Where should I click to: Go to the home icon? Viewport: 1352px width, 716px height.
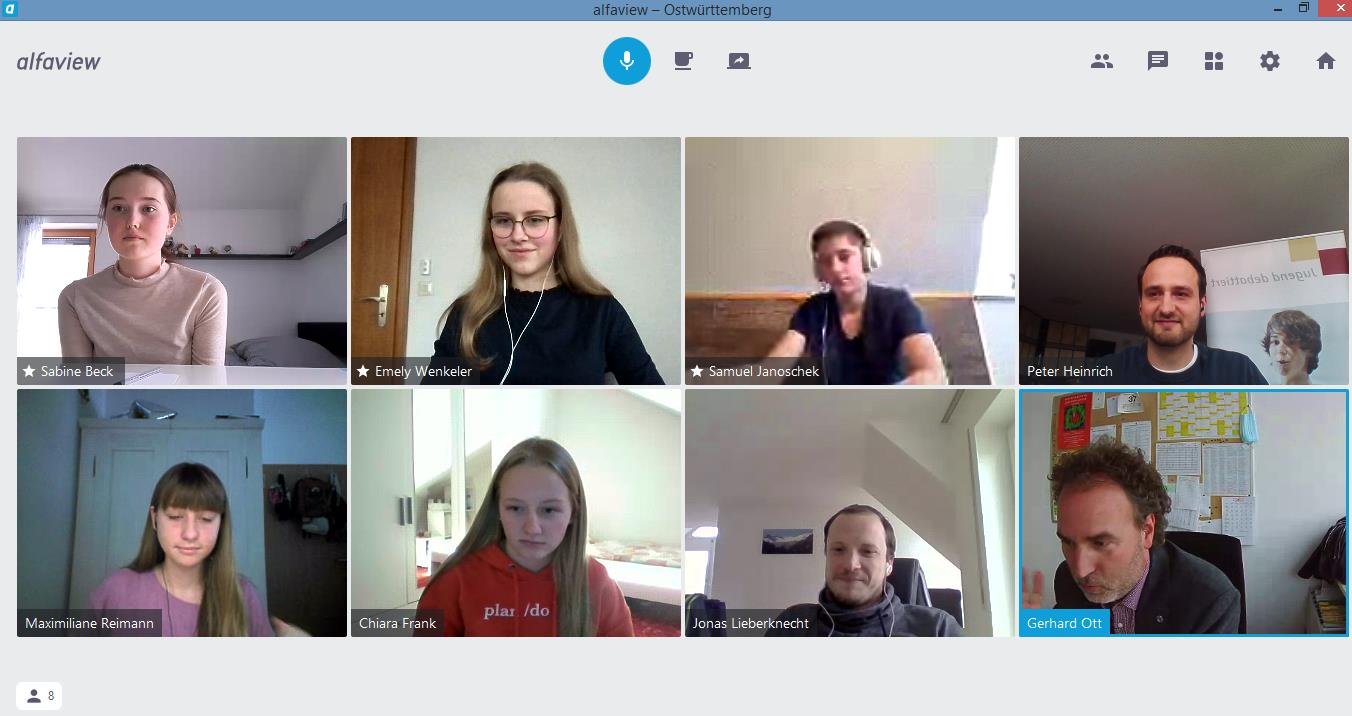[x=1326, y=61]
